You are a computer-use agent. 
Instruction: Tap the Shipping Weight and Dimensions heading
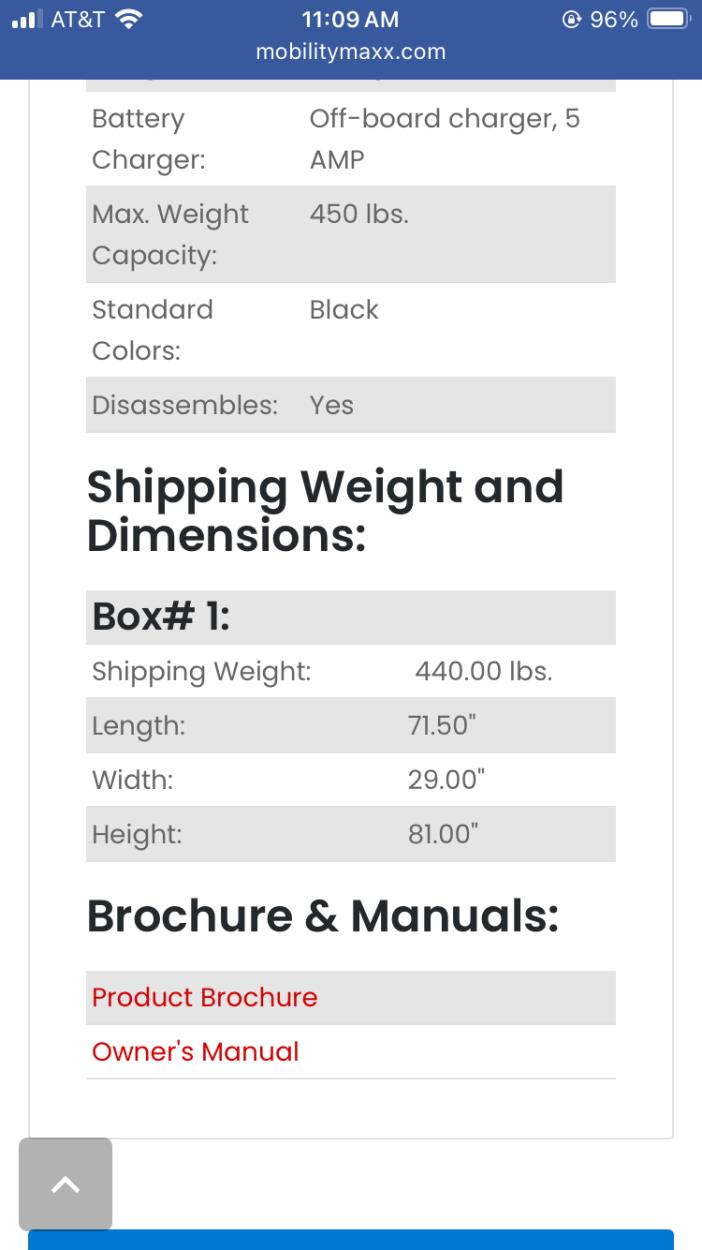pos(325,510)
